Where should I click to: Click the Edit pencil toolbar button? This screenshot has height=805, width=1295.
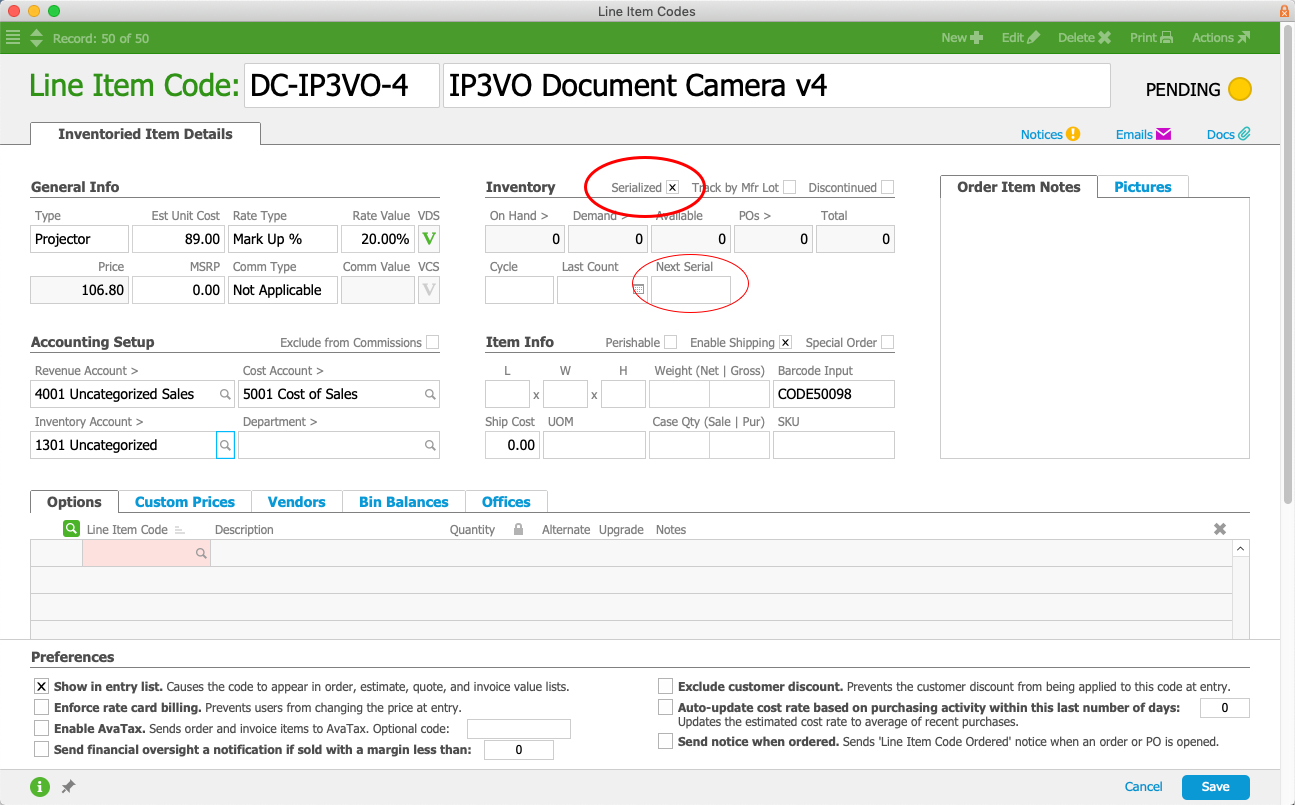[1021, 38]
